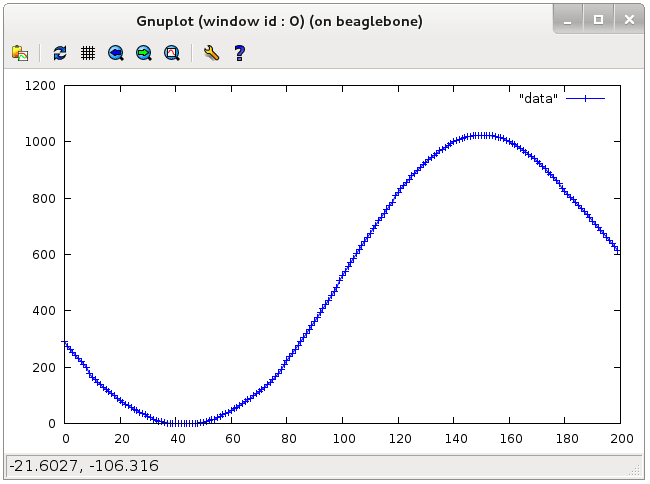Open configuration wrench icon
This screenshot has width=650, height=484.
coord(211,53)
